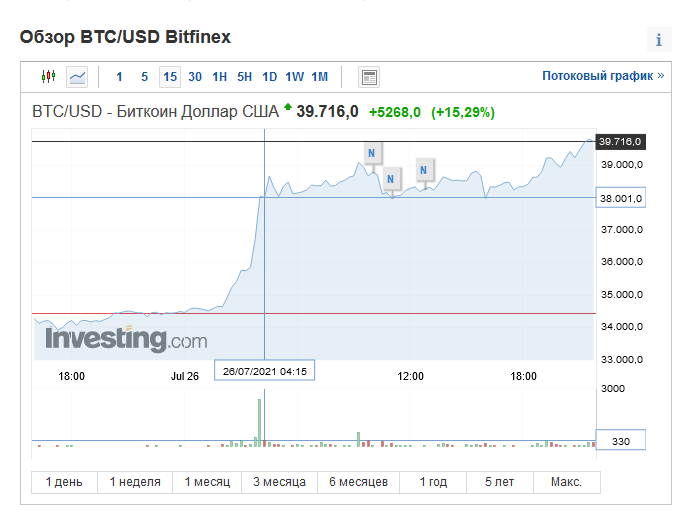680x514 pixels.
Task: Set the interval to 1H
Action: click(x=219, y=77)
